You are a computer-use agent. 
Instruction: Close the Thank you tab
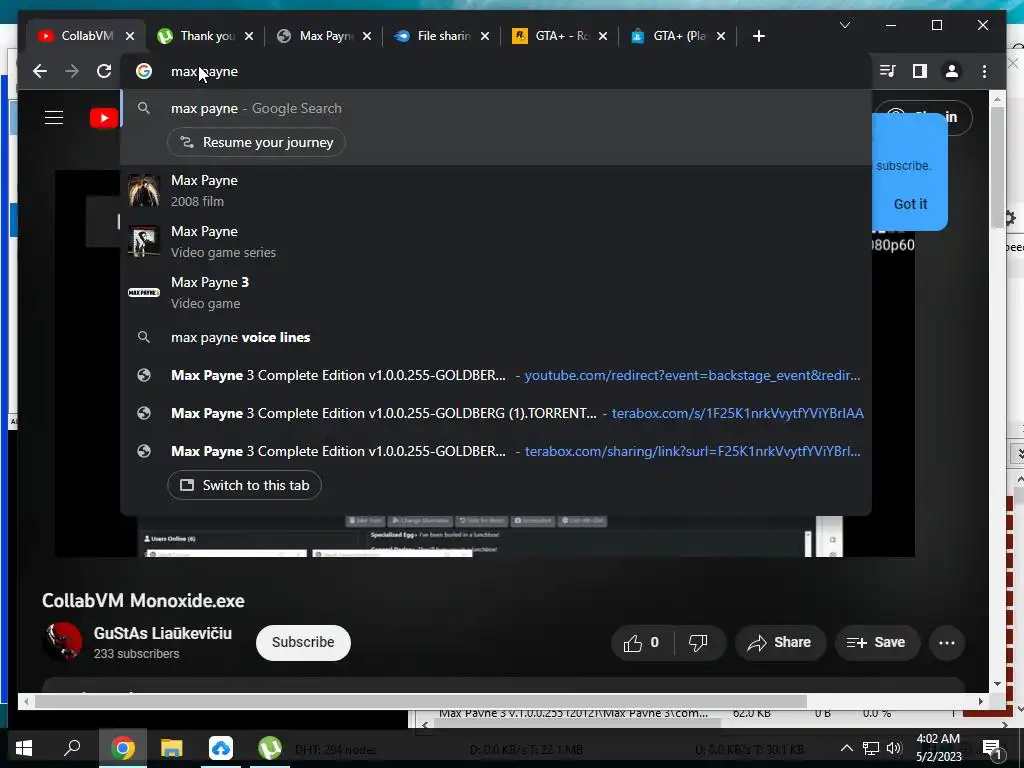pos(249,36)
